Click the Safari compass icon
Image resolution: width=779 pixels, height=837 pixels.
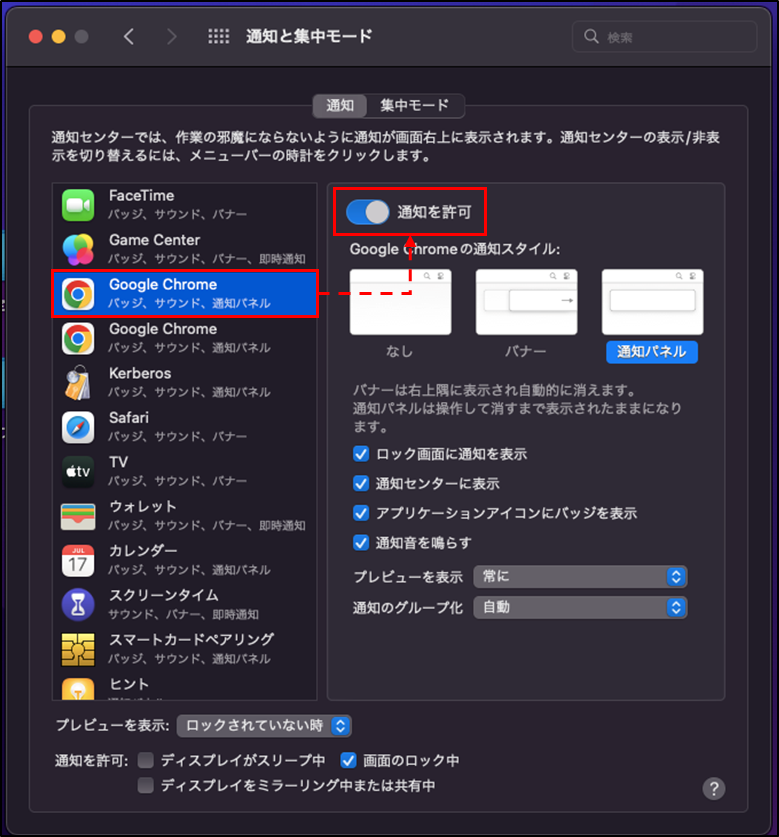click(x=78, y=427)
